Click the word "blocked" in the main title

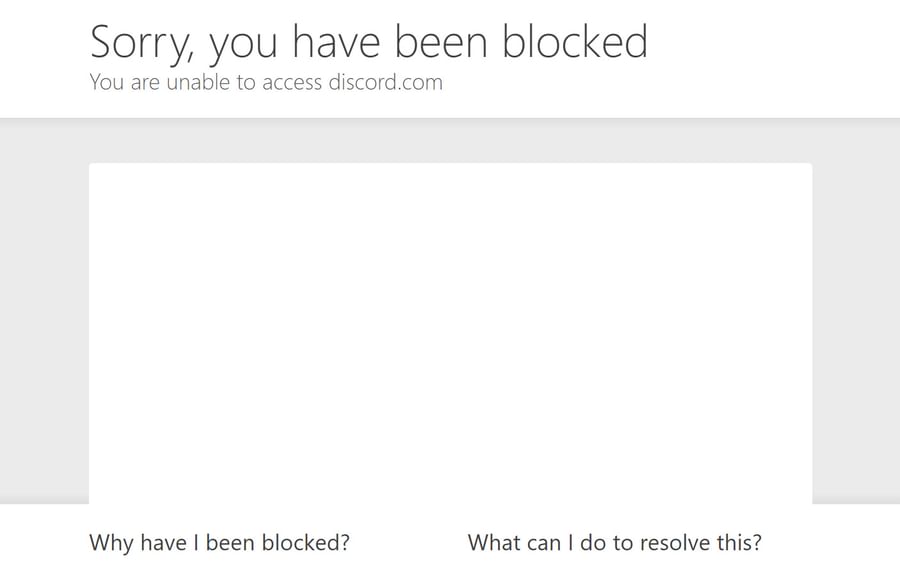(576, 41)
